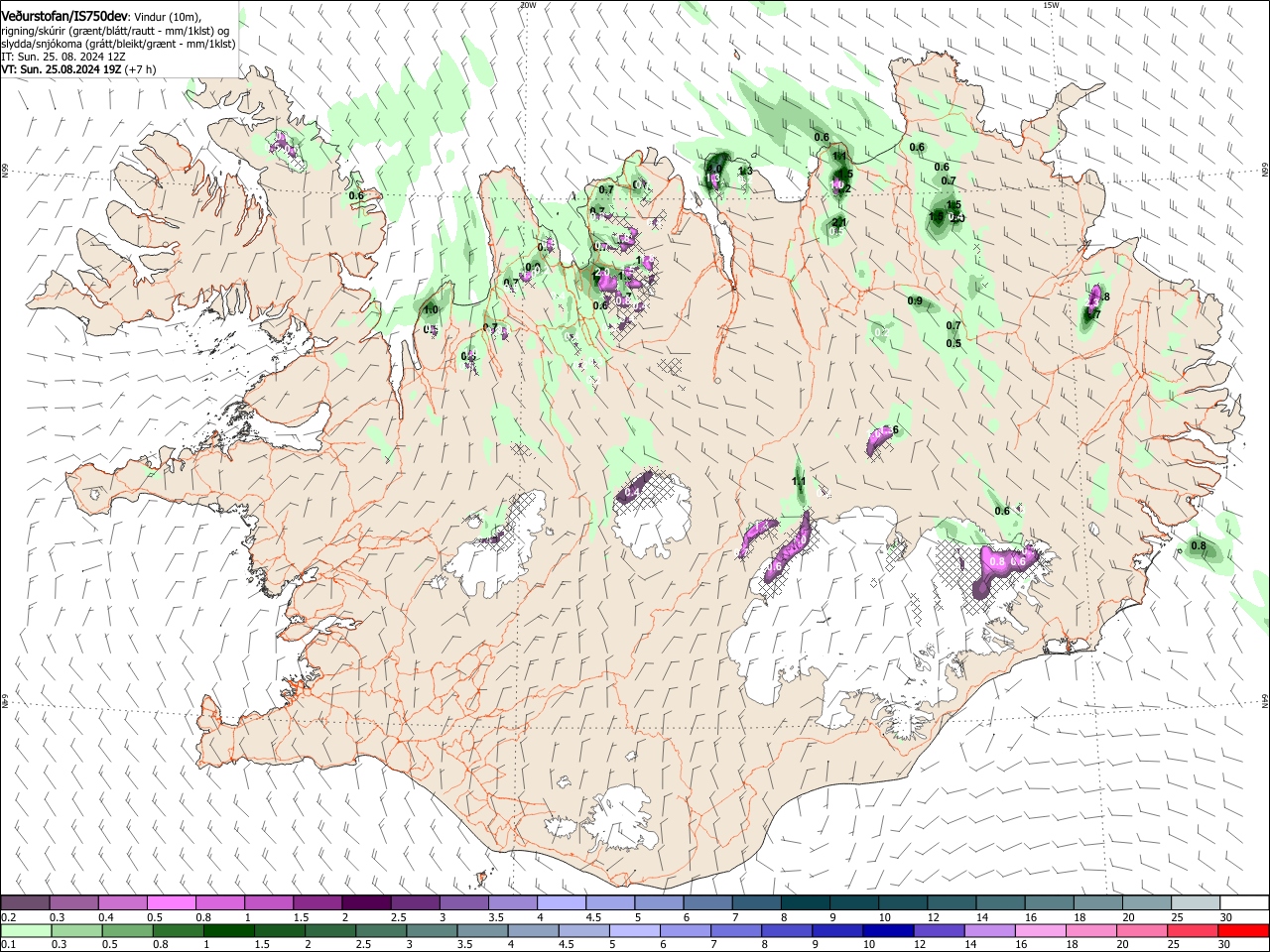This screenshot has height=952, width=1270.
Task: Click the 'VT: Sun. 25.08.2024 19Z (+7 h)' line
Action: (78, 70)
